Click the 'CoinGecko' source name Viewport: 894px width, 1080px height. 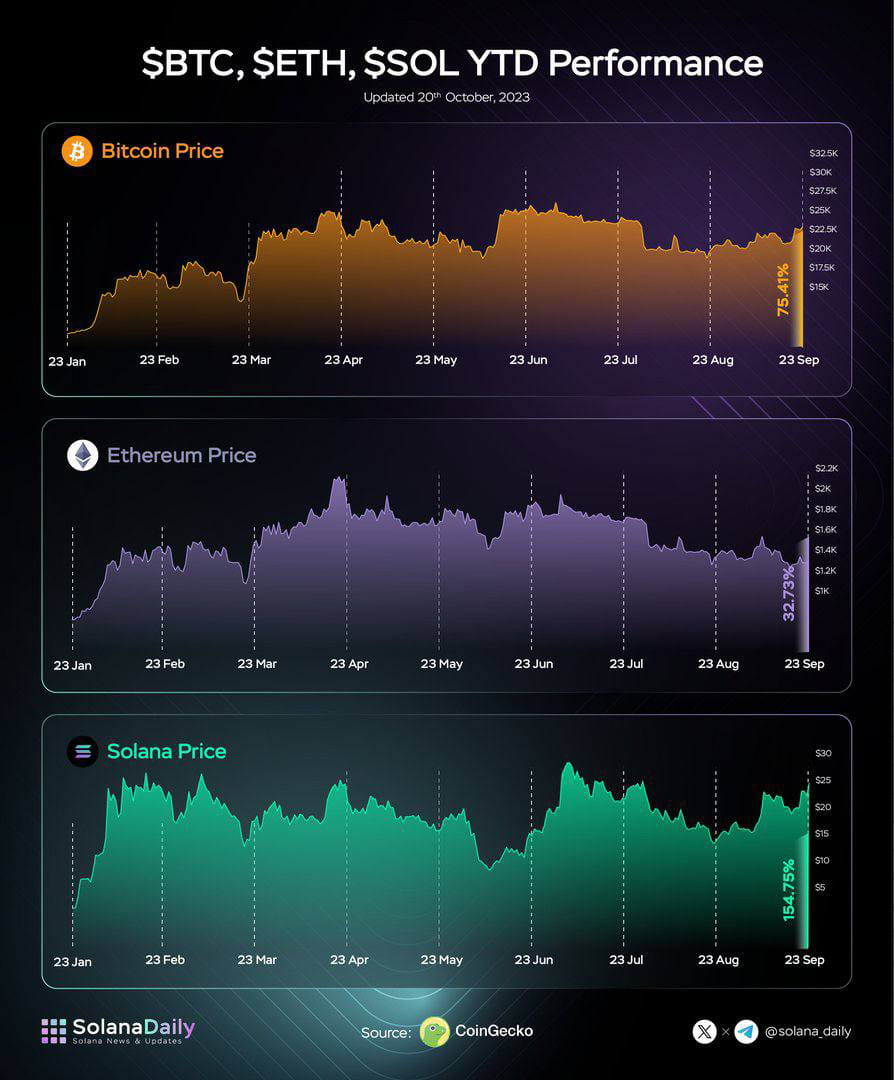(494, 1031)
